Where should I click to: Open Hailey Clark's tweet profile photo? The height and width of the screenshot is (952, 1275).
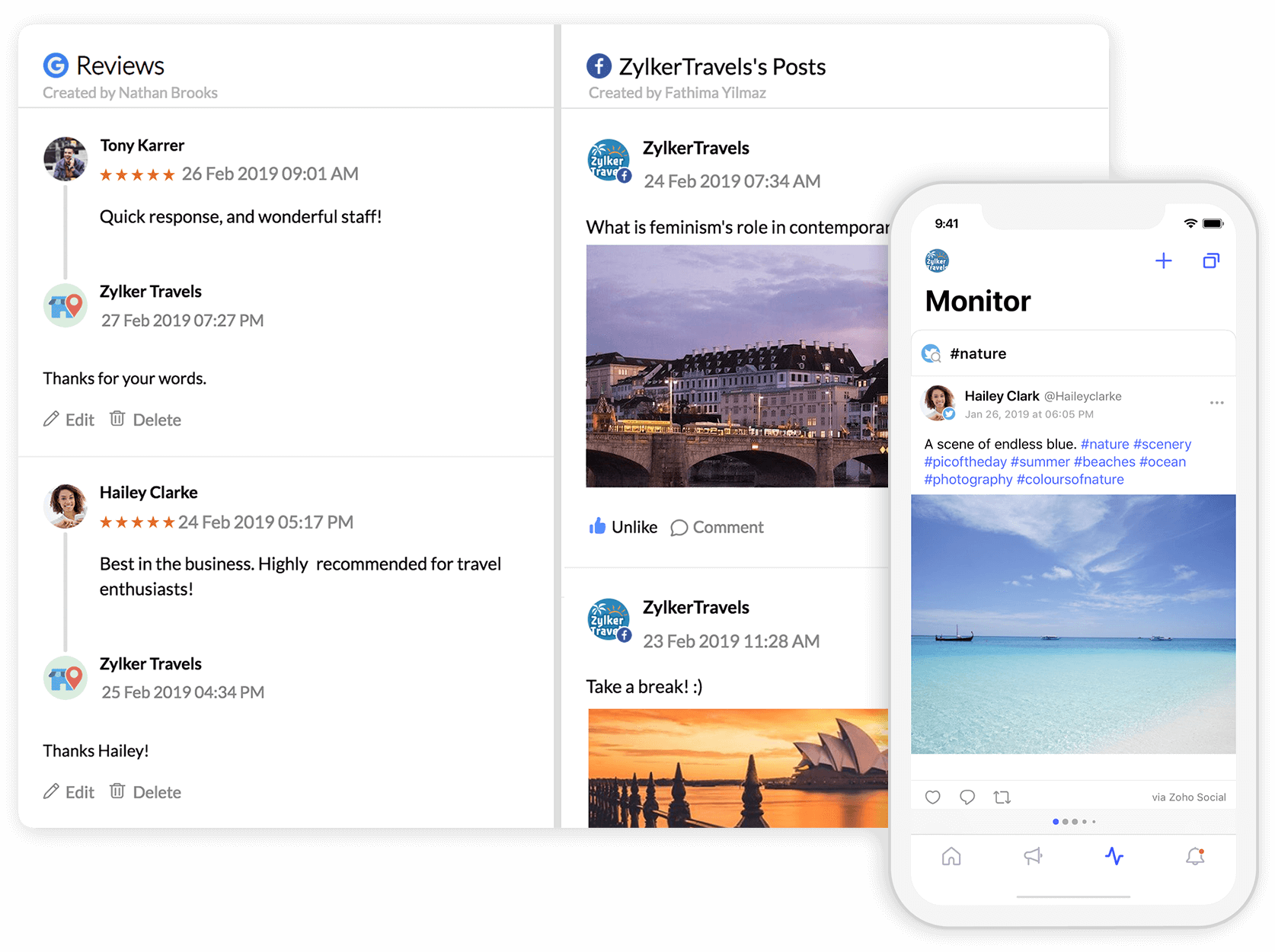click(x=938, y=403)
